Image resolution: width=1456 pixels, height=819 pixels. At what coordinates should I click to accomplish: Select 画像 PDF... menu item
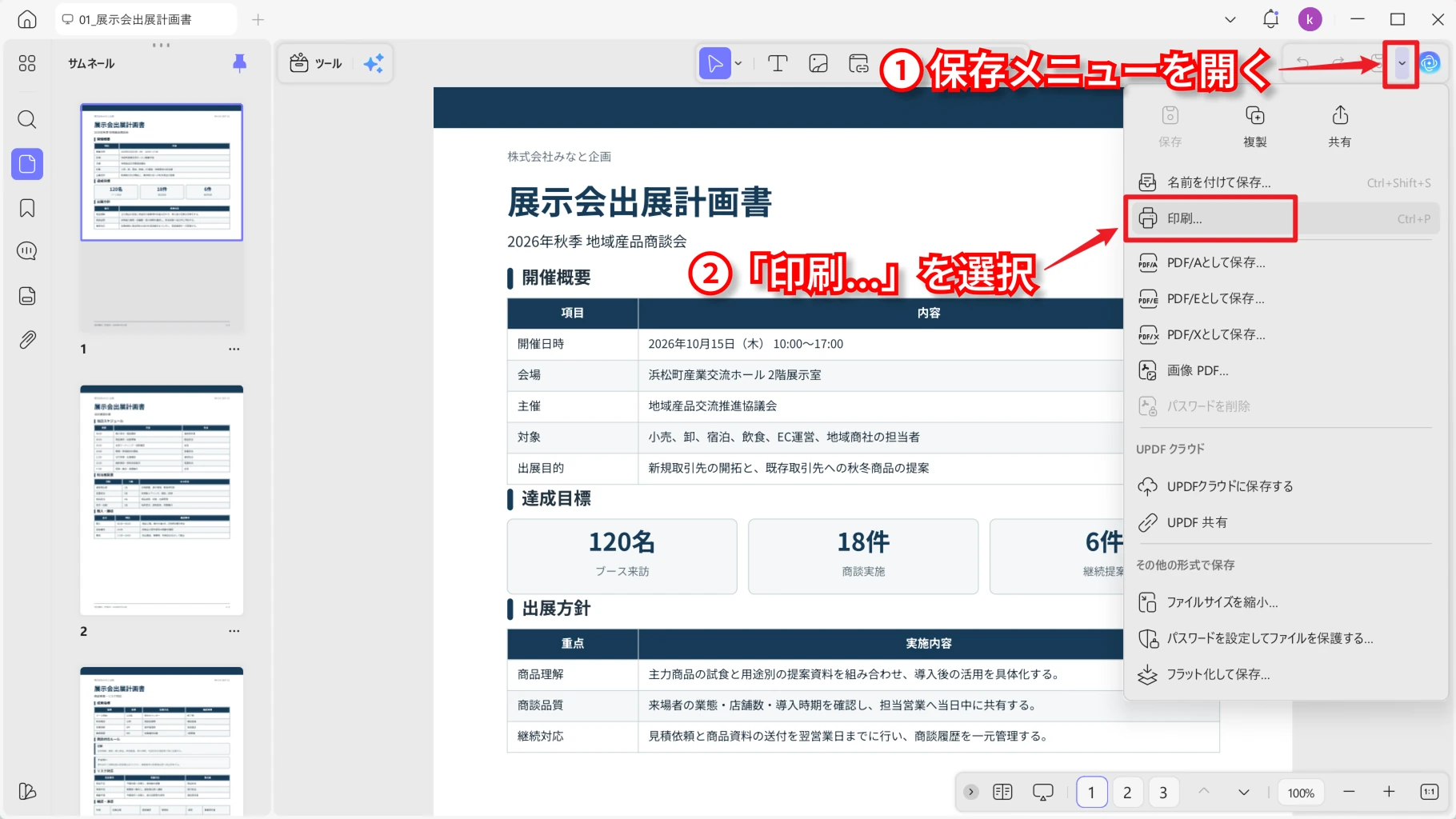click(x=1284, y=370)
